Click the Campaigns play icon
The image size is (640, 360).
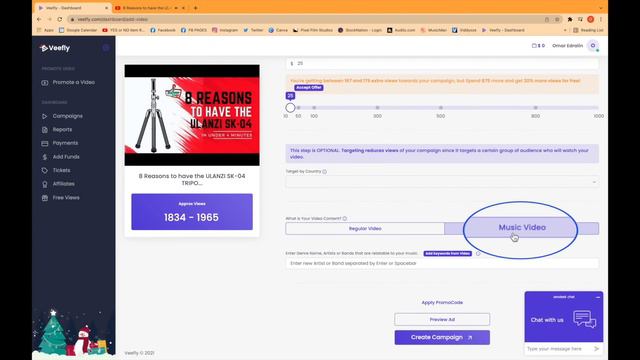click(x=44, y=116)
